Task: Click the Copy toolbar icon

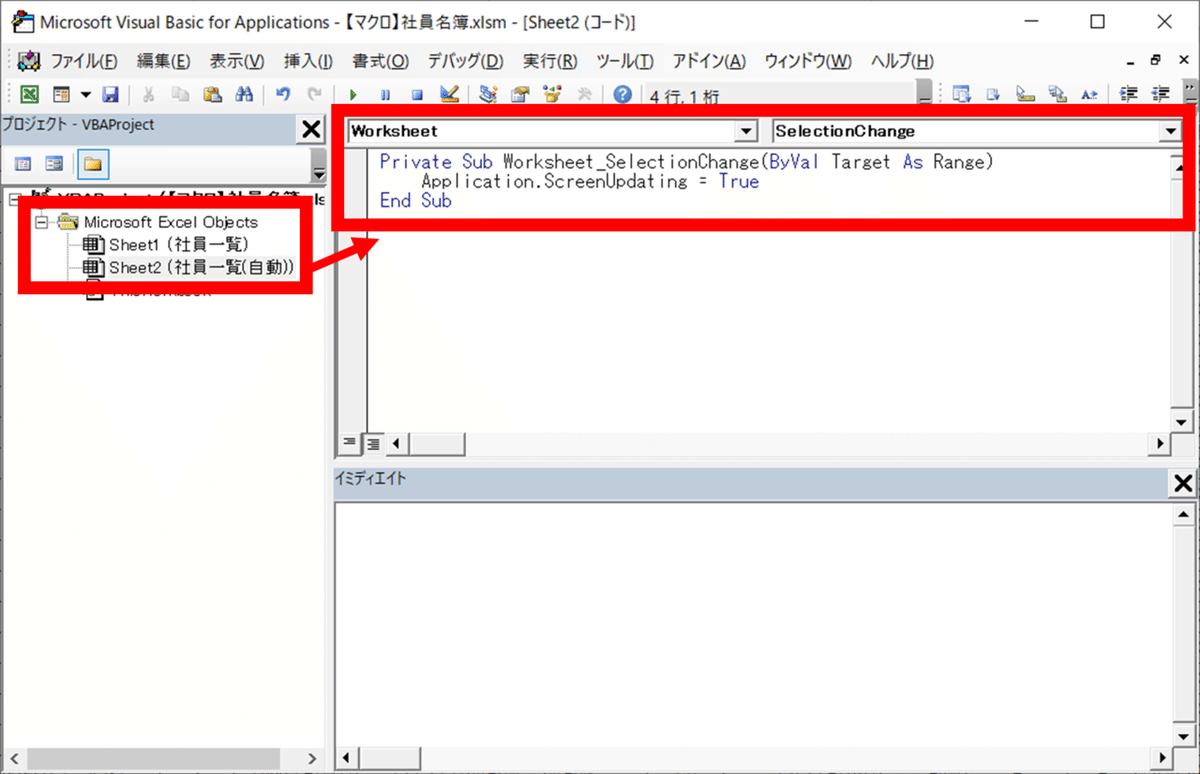Action: [181, 95]
